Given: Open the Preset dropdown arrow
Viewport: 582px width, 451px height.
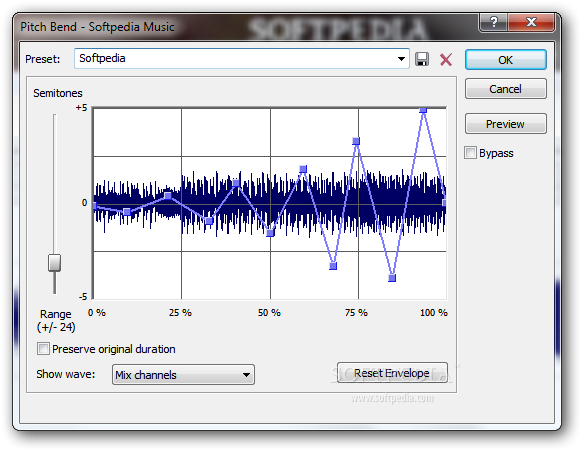Looking at the screenshot, I should tap(401, 59).
